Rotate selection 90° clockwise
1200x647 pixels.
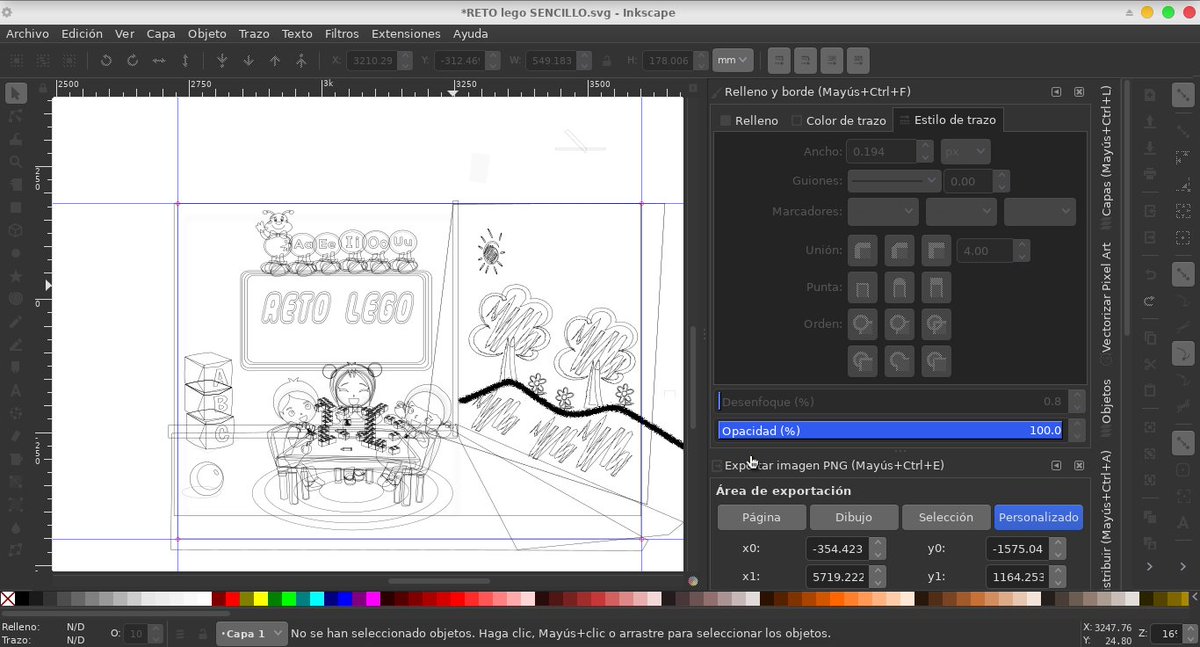click(132, 60)
